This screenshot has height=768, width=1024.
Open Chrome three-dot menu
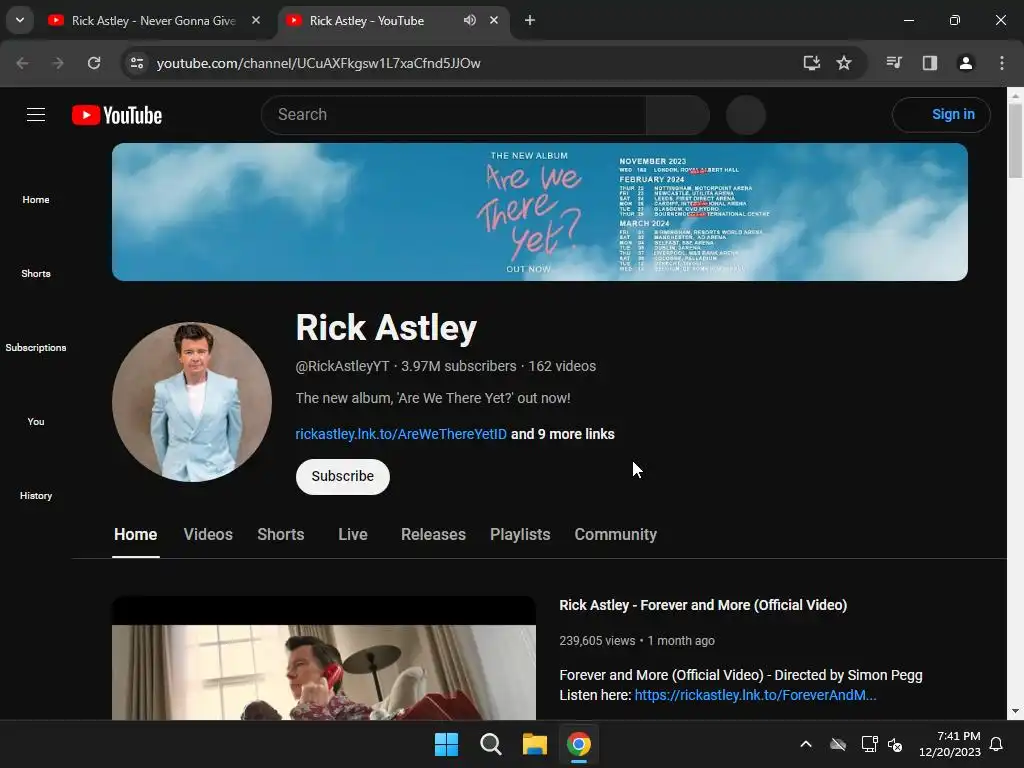coord(1002,63)
